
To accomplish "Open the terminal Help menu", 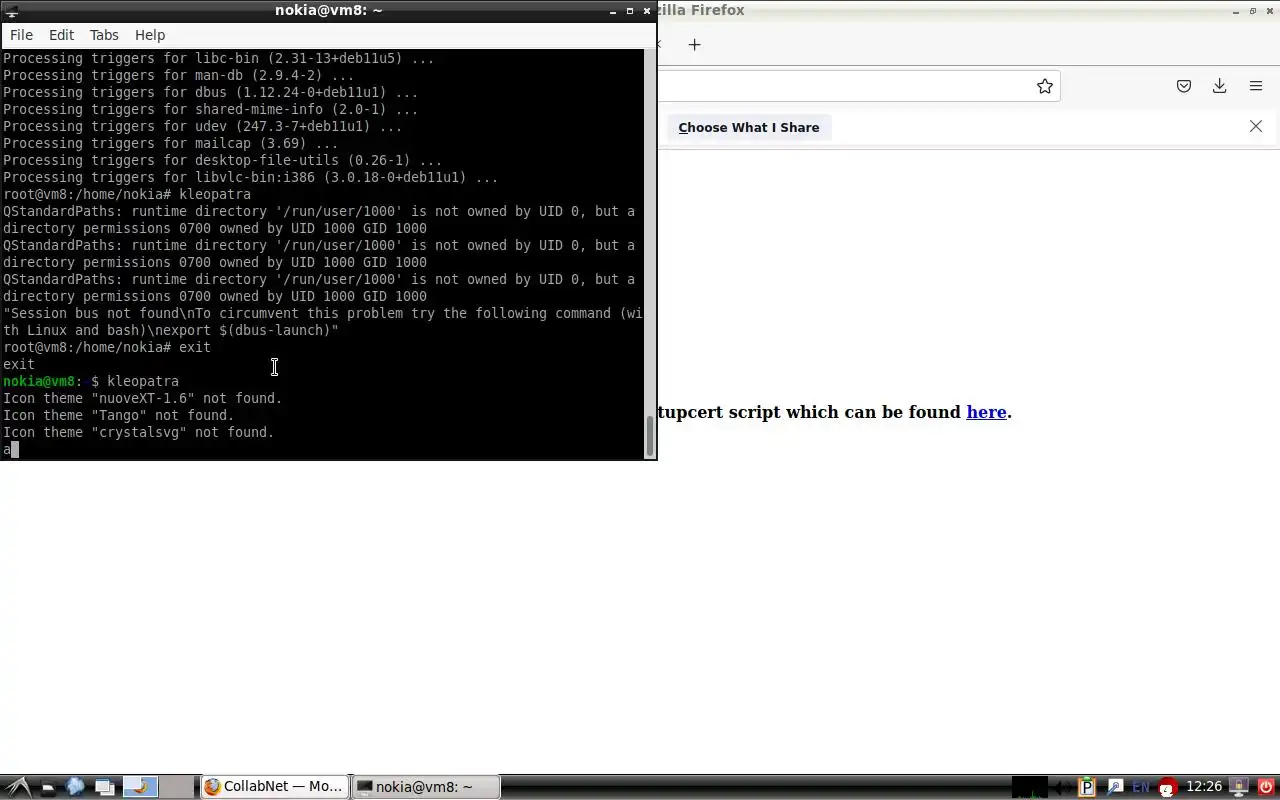I will (x=150, y=35).
